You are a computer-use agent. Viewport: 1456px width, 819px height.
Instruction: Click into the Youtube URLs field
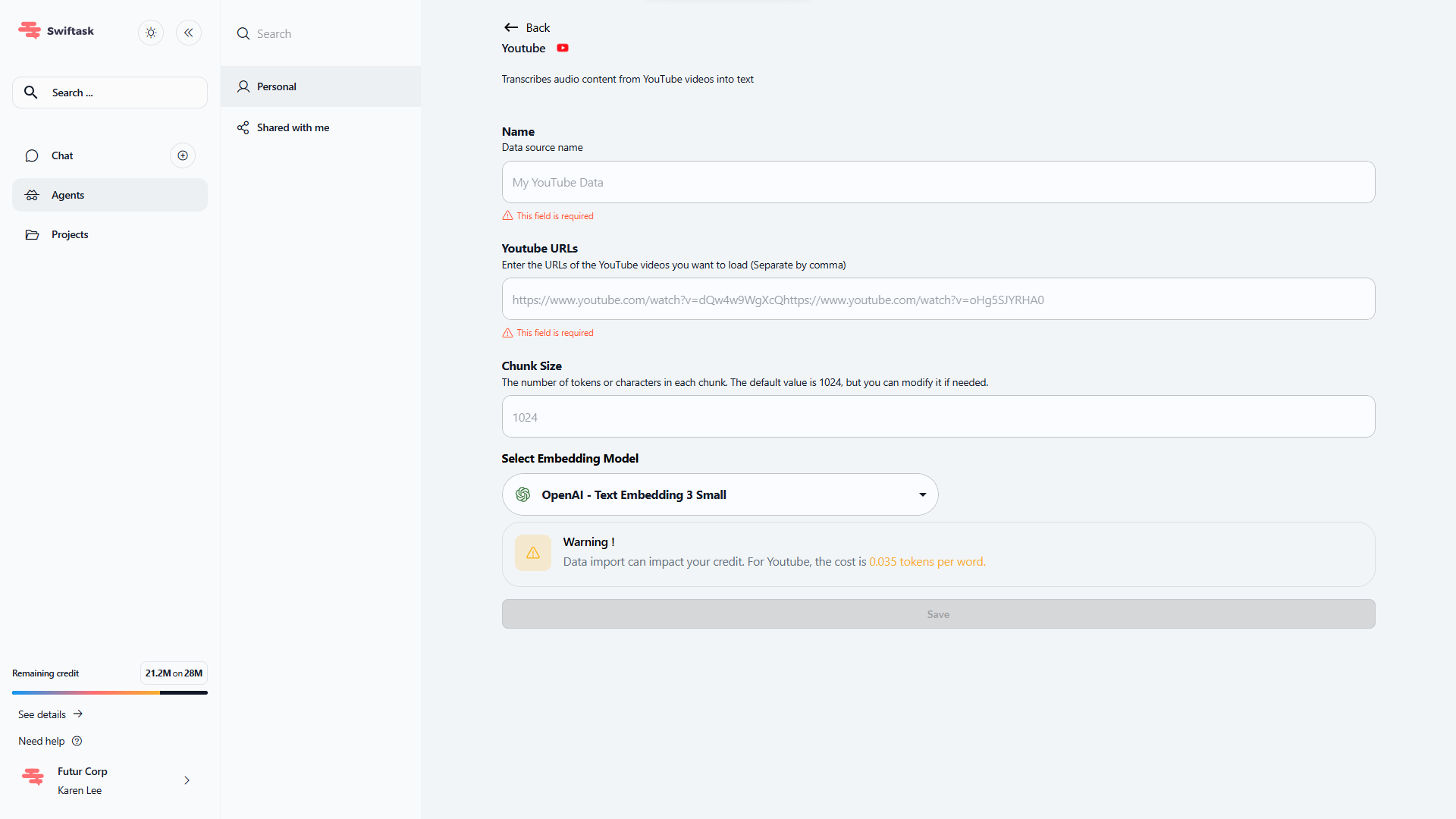pyautogui.click(x=938, y=300)
